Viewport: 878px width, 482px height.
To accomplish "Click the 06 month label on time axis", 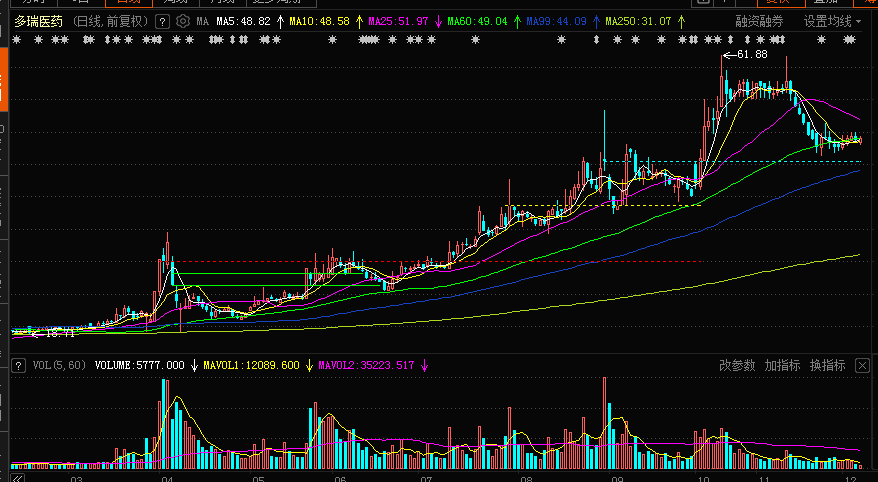I will click(339, 479).
